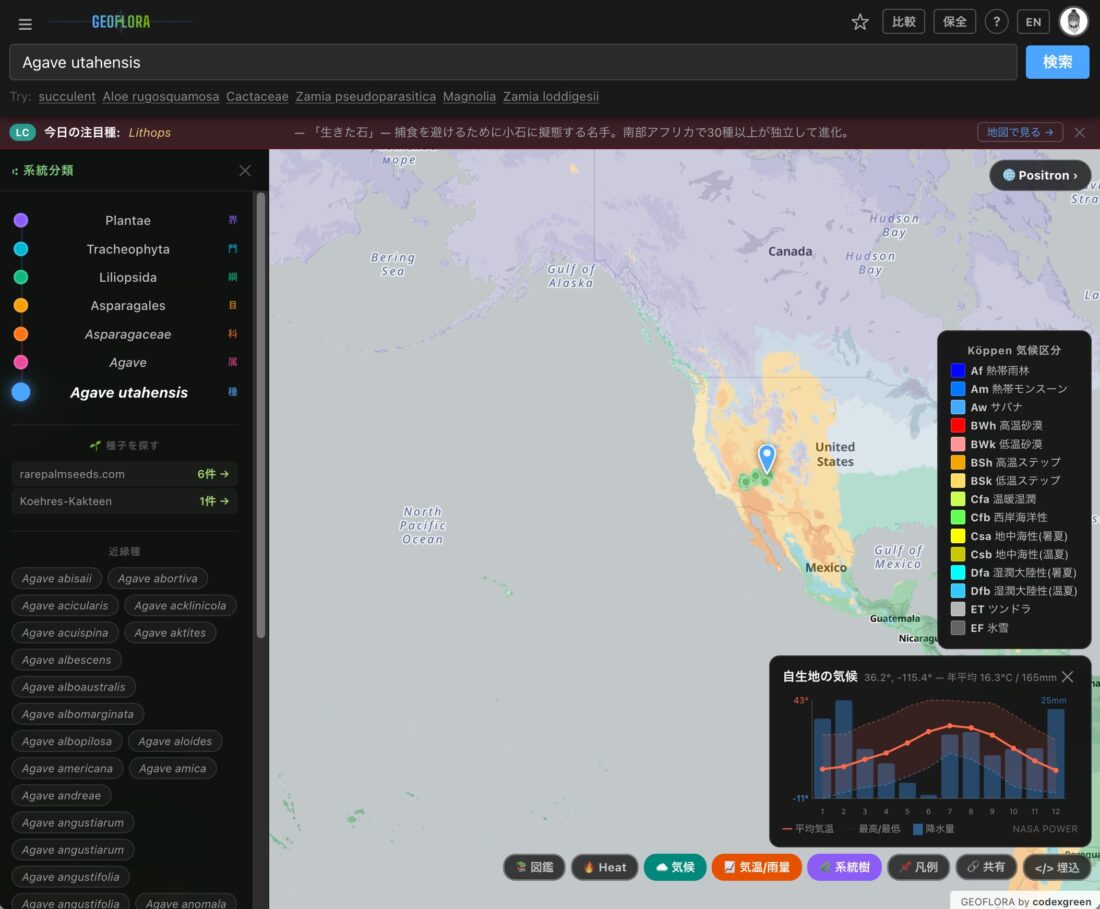
Task: Click the favorite star icon
Action: click(x=860, y=22)
